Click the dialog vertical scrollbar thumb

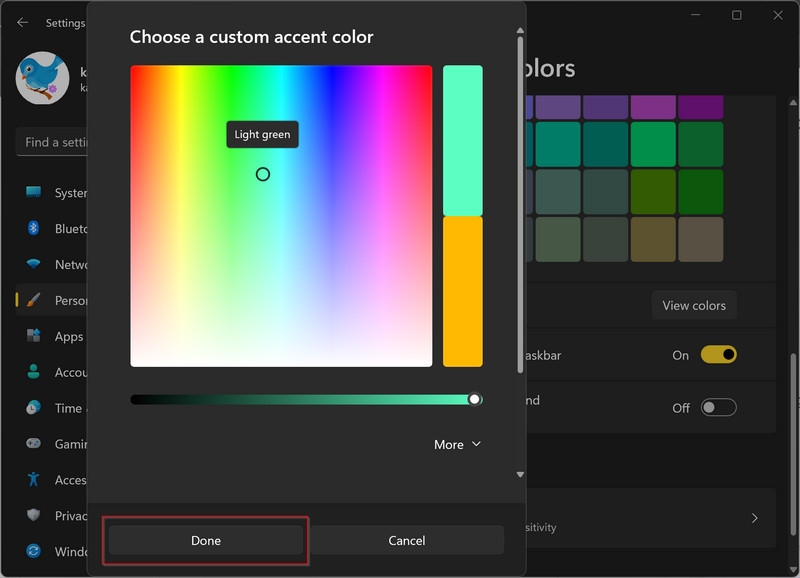(520, 204)
